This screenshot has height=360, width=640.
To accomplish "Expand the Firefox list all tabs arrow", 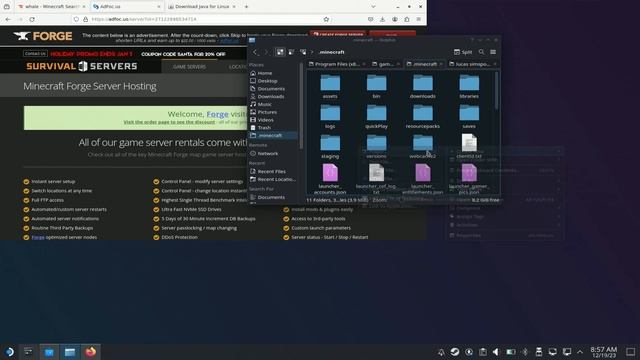I will click(x=373, y=7).
